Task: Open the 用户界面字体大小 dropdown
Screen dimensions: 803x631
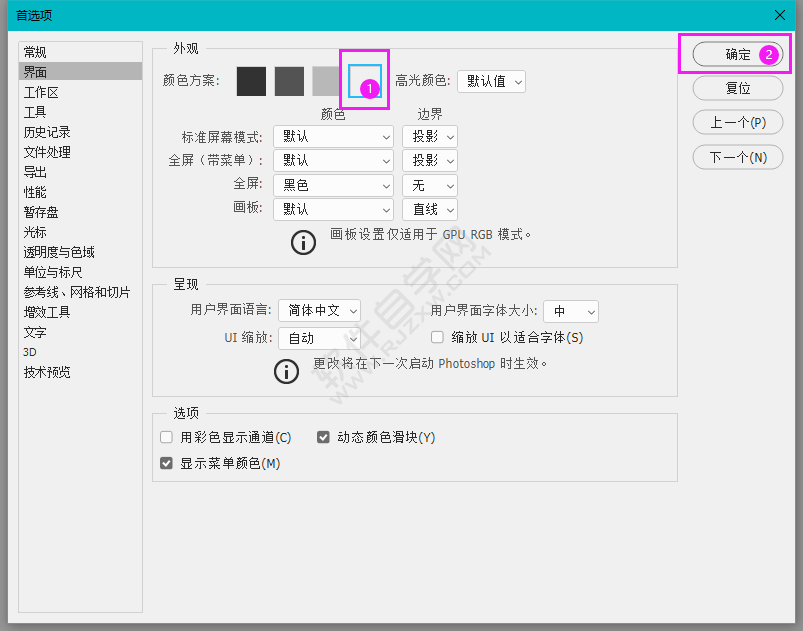Action: (x=570, y=310)
